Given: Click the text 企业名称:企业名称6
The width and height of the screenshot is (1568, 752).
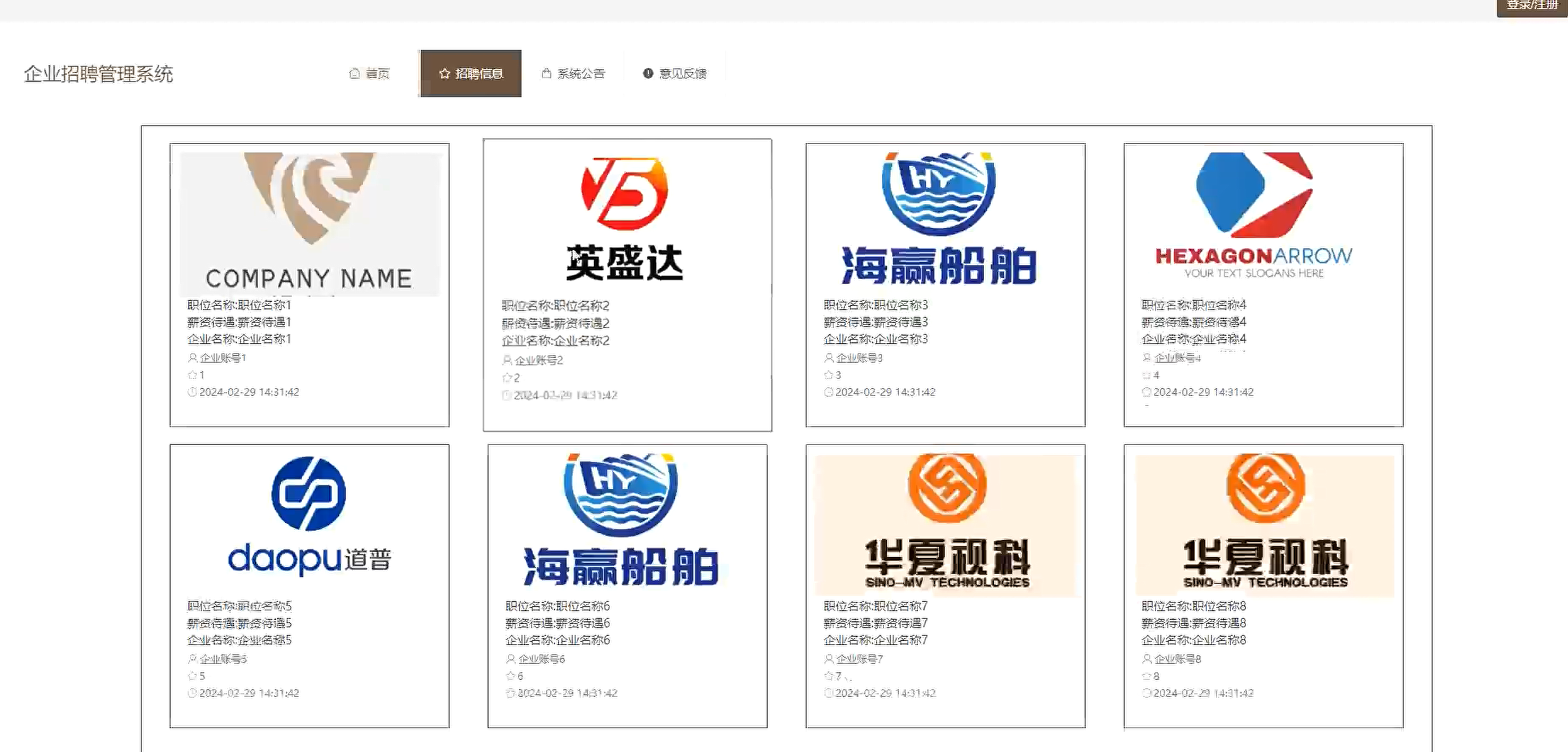Looking at the screenshot, I should click(x=557, y=641).
